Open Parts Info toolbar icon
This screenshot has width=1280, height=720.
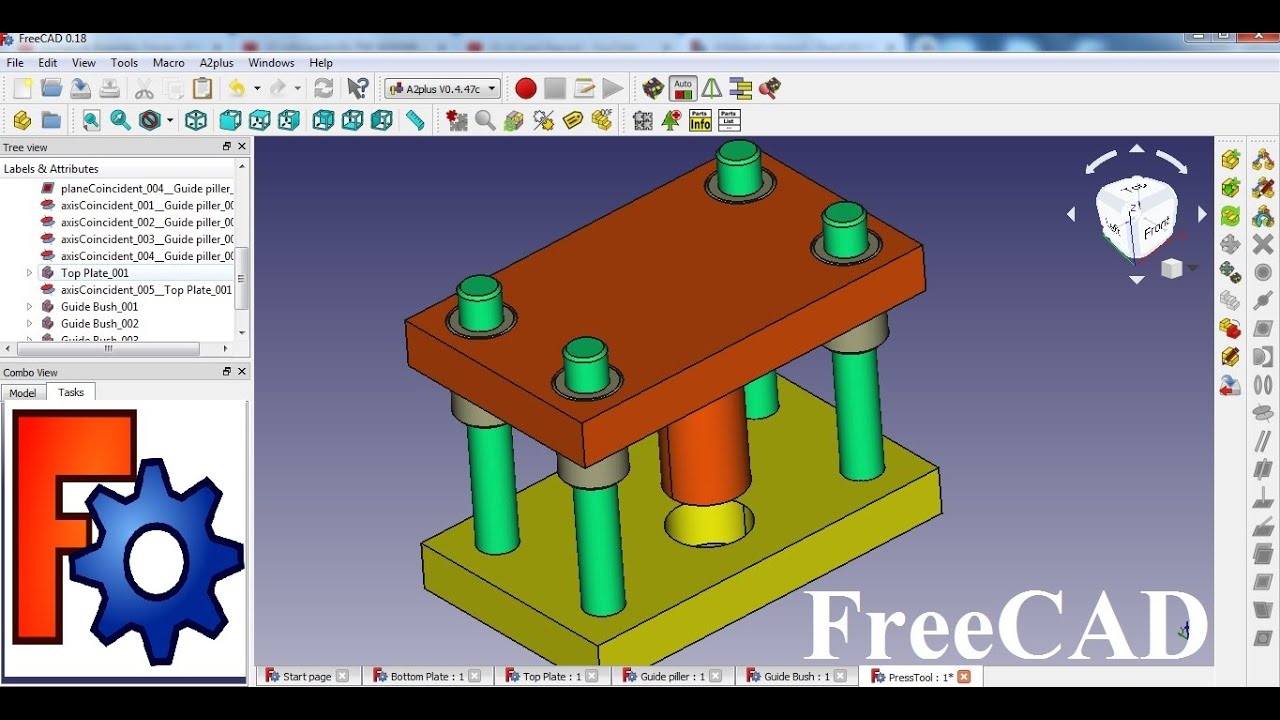700,121
